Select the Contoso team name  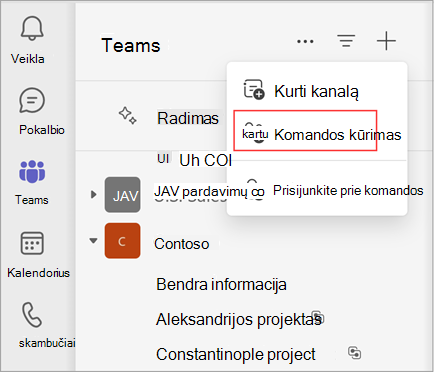tap(182, 244)
